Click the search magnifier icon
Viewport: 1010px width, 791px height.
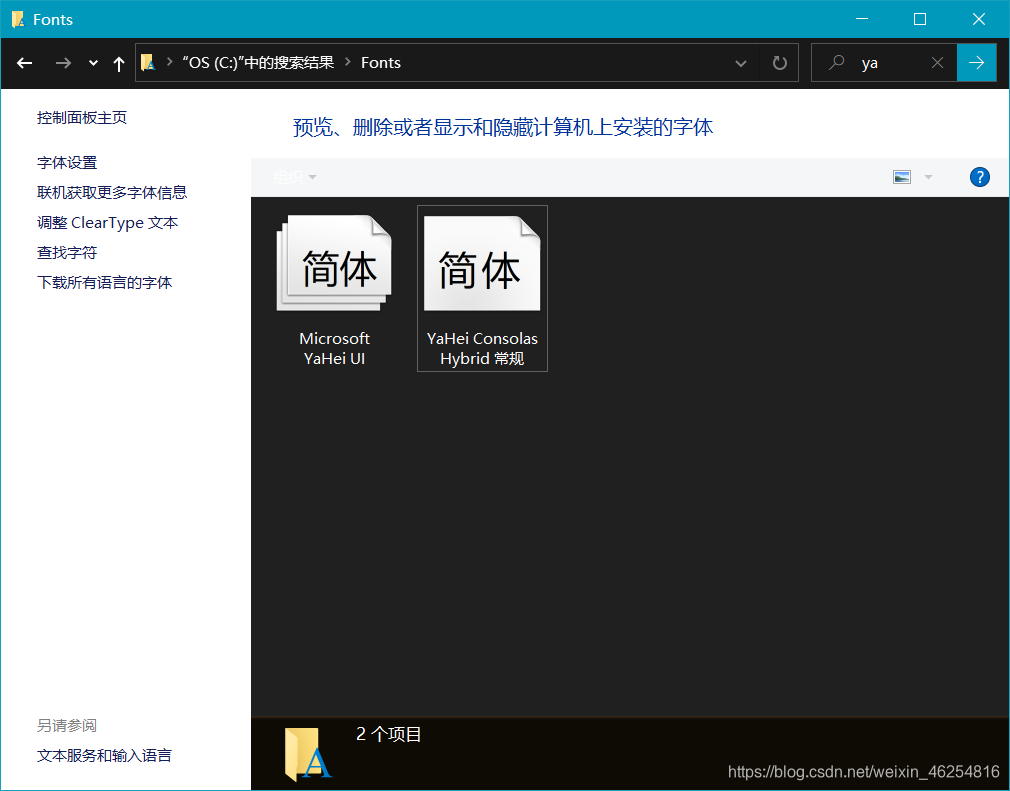tap(836, 62)
